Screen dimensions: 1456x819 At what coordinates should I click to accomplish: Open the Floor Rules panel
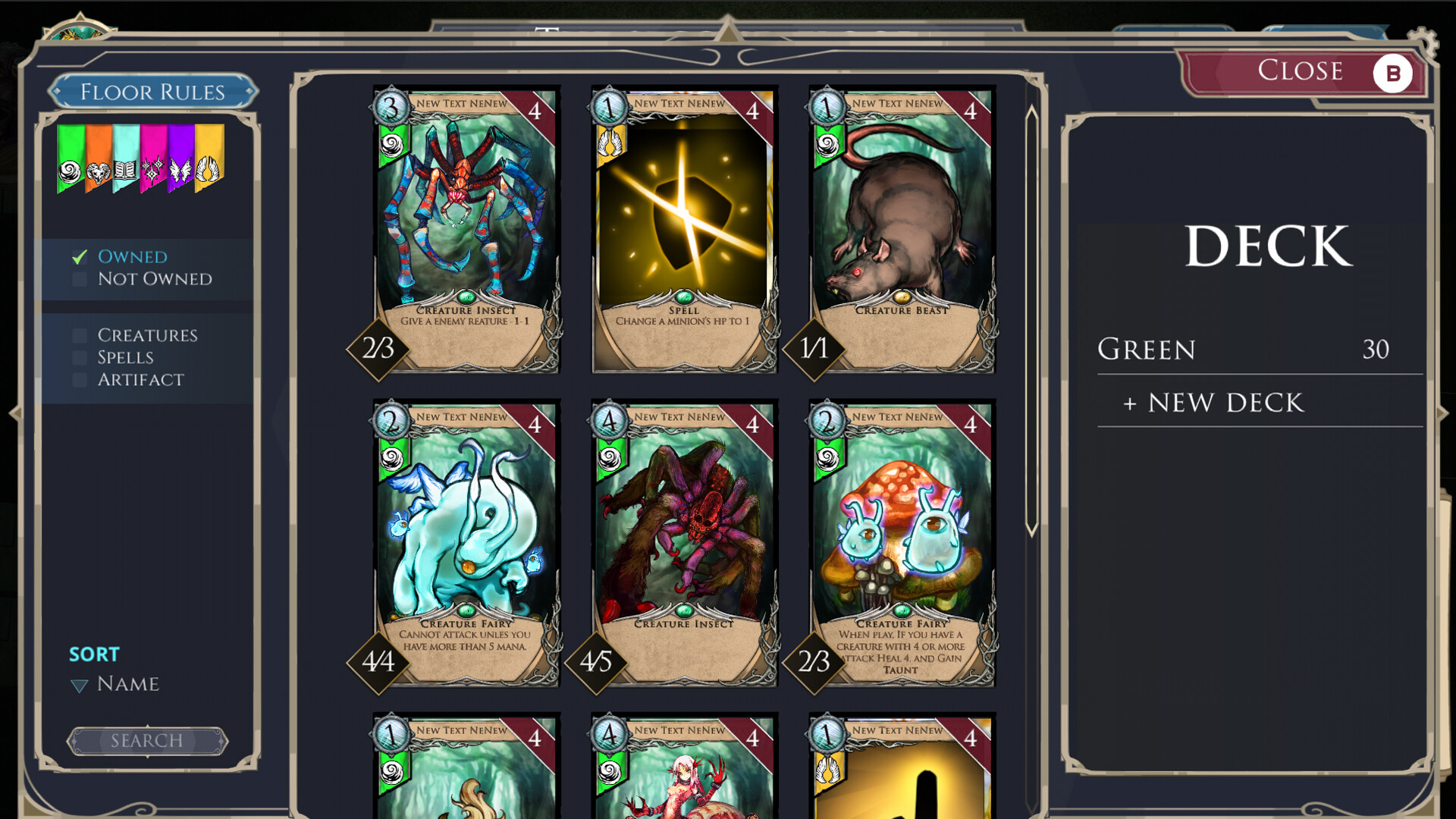pos(152,92)
